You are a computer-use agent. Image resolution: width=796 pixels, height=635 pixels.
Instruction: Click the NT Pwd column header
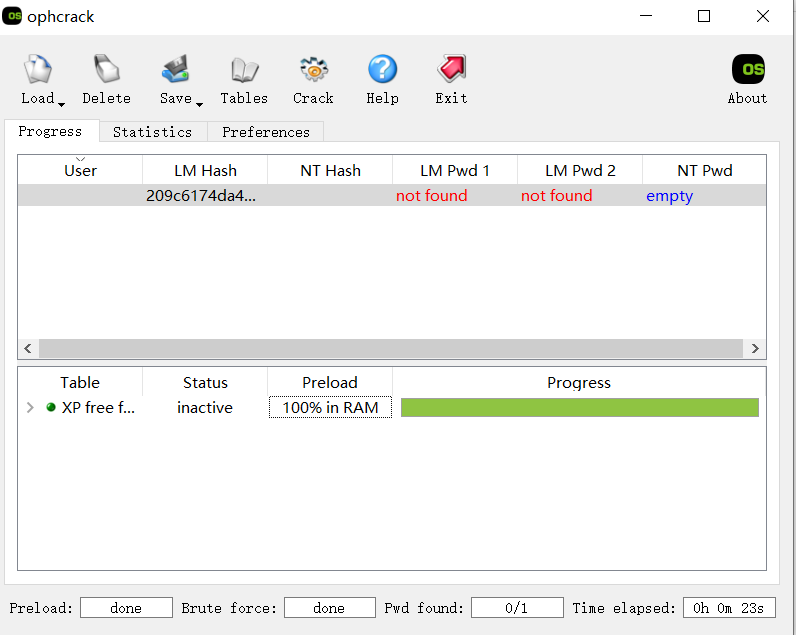click(x=705, y=171)
